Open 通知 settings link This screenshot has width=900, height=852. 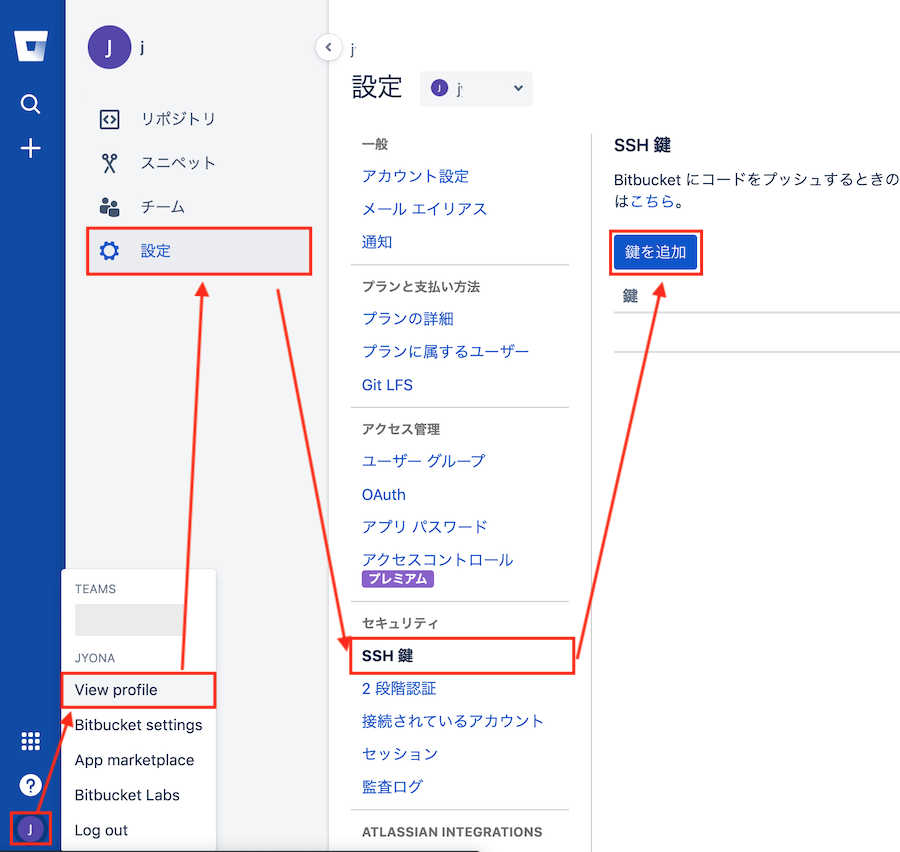click(x=377, y=242)
